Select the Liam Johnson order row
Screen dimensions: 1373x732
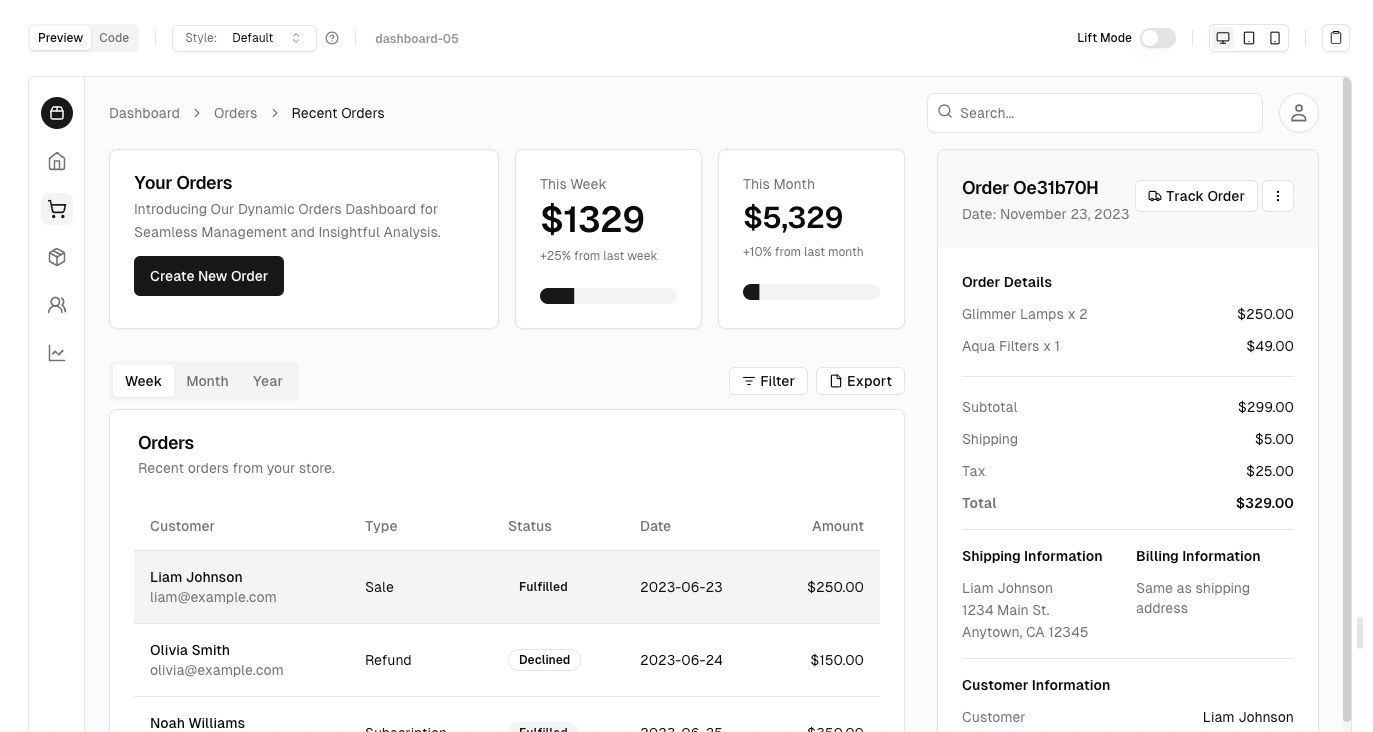507,587
